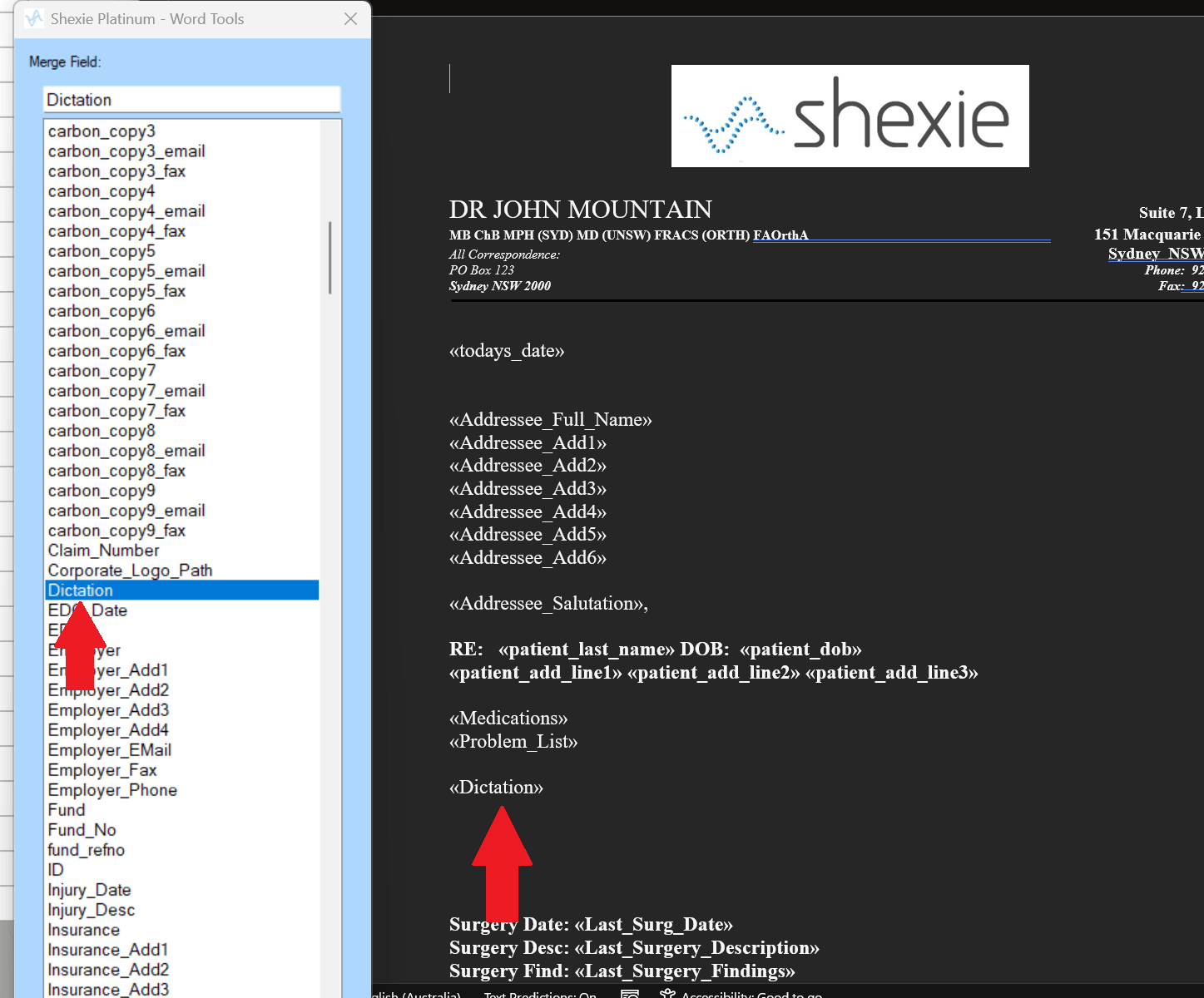
Task: Choose Employer_Add4 from the list
Action: coord(181,730)
